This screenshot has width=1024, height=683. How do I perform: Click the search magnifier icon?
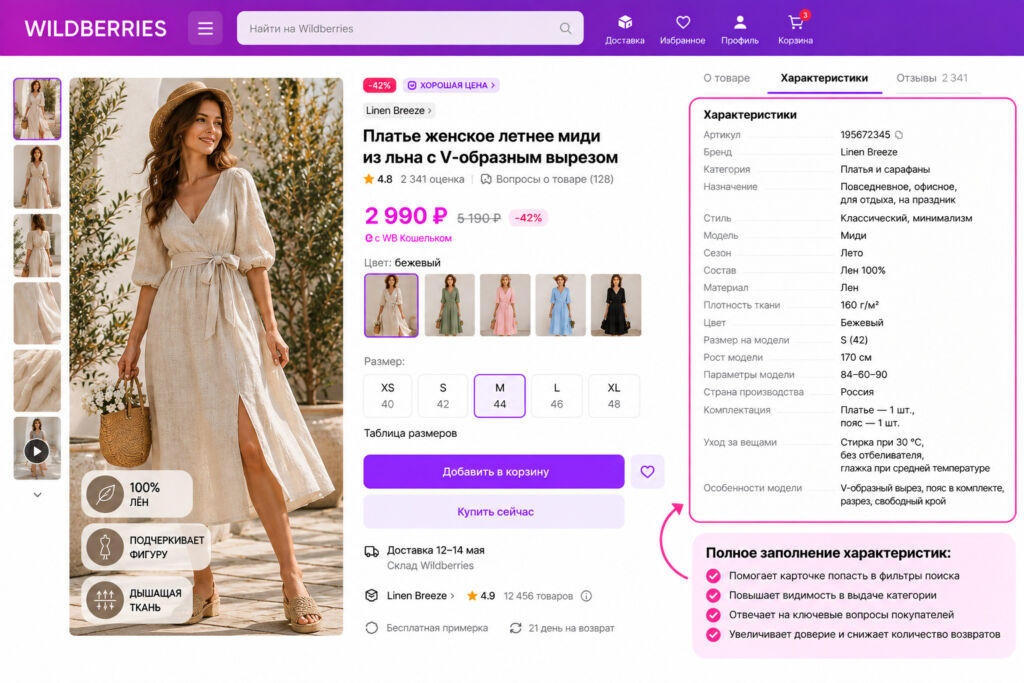[566, 28]
